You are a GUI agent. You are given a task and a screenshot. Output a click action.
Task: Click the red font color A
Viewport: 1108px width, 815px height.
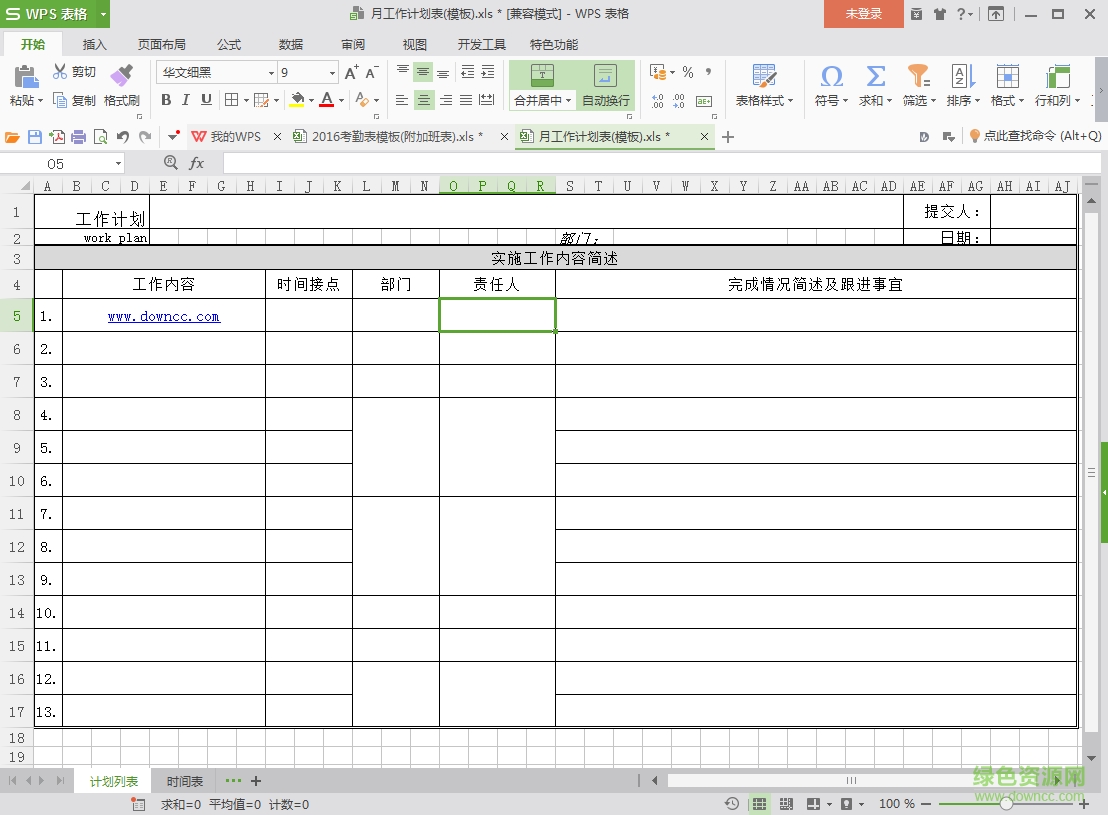coord(326,100)
